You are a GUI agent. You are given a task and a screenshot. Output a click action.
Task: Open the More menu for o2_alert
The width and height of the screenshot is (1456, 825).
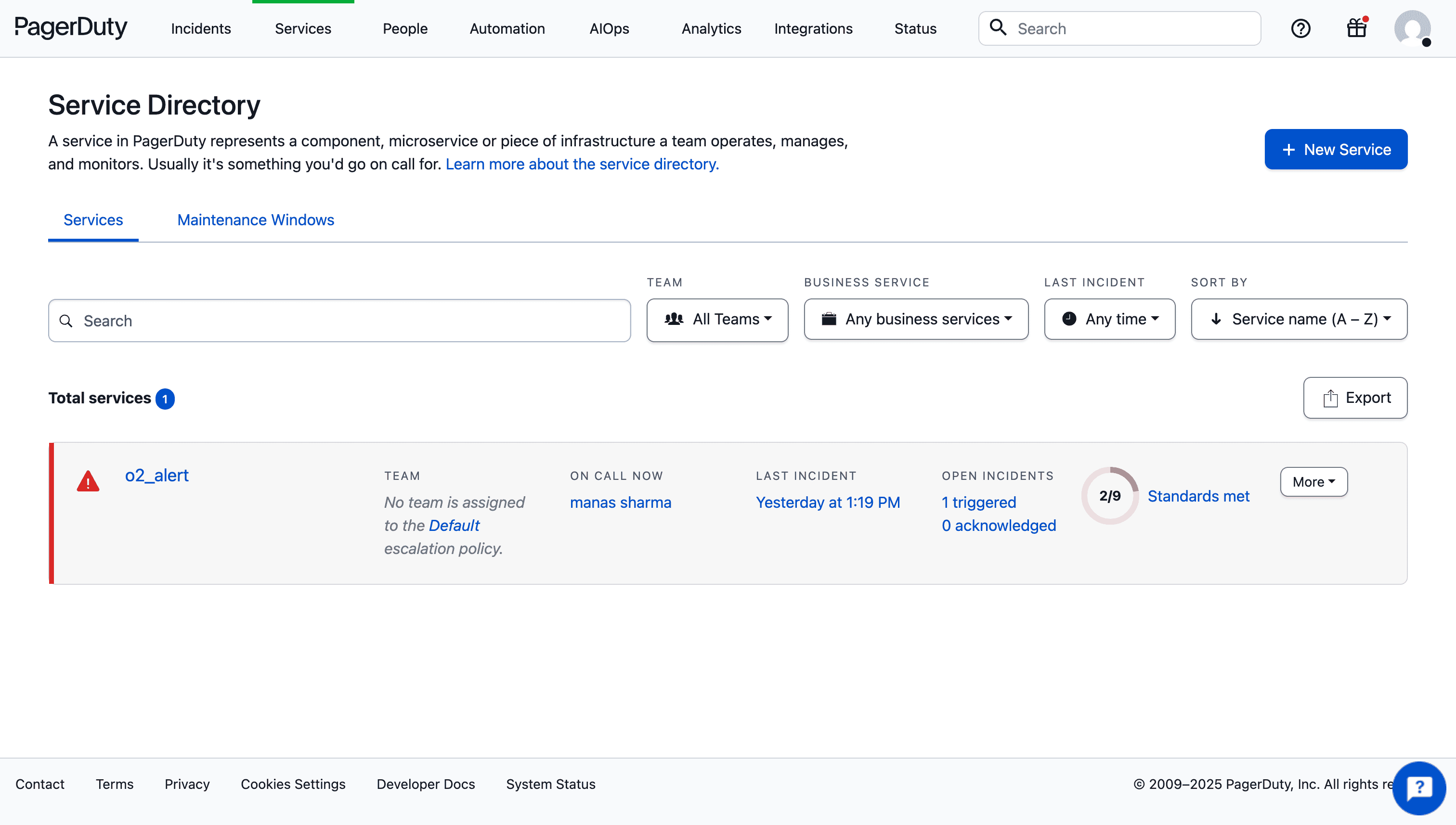tap(1313, 482)
